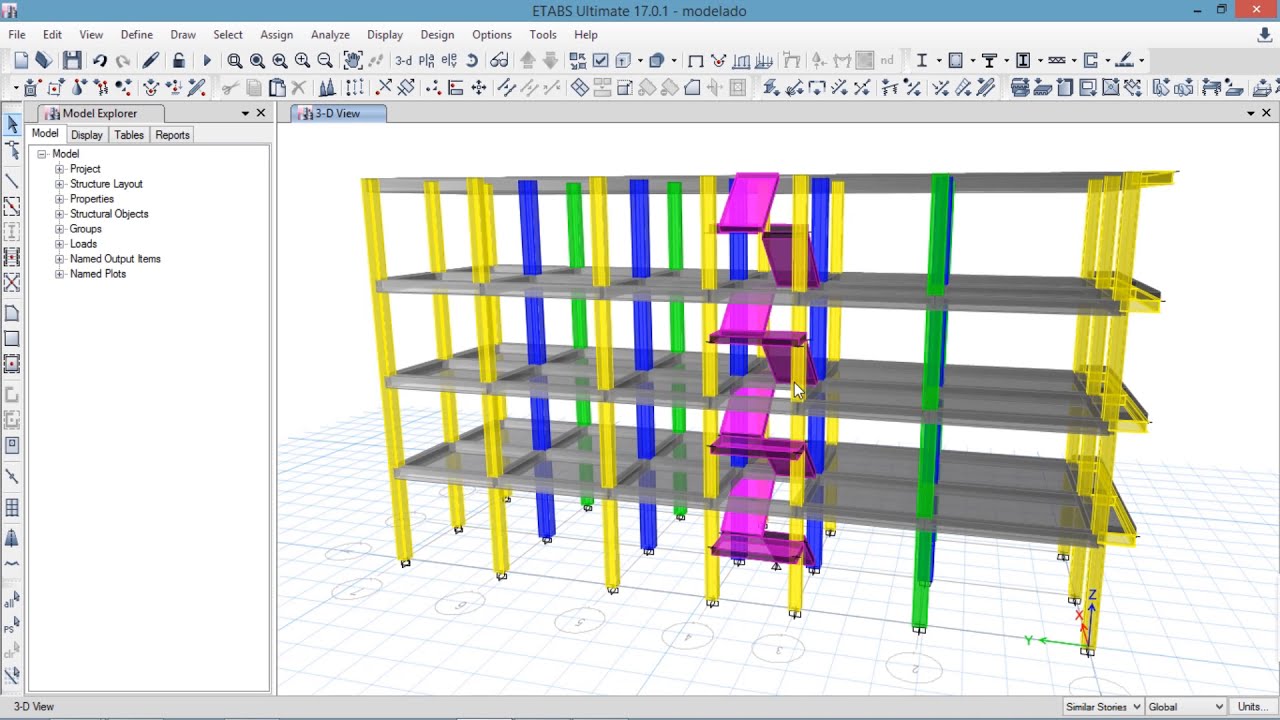This screenshot has height=720, width=1280.
Task: Open 3-D View window list arrow
Action: [1250, 113]
